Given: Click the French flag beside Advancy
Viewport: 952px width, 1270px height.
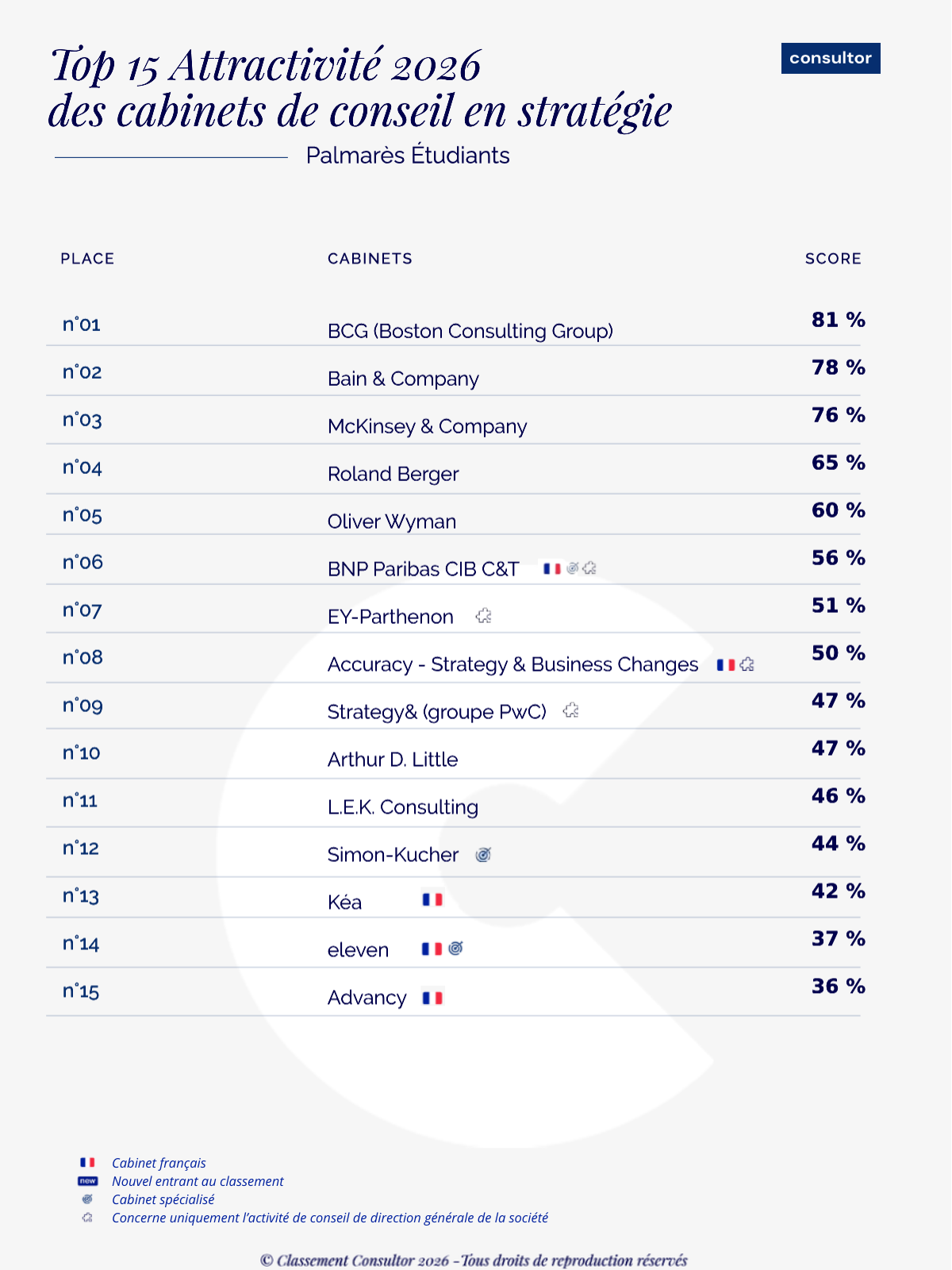Looking at the screenshot, I should coord(432,998).
